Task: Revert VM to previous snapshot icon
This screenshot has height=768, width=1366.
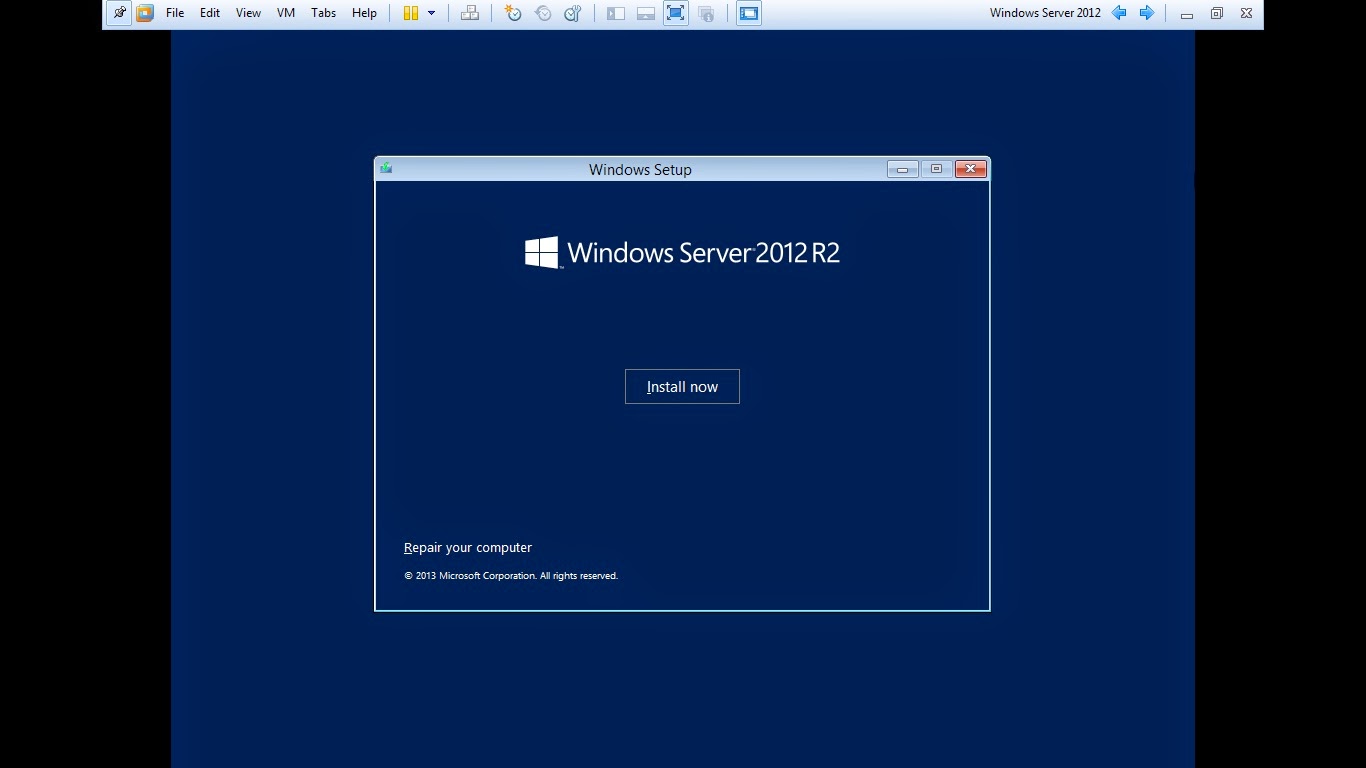Action: click(x=543, y=13)
